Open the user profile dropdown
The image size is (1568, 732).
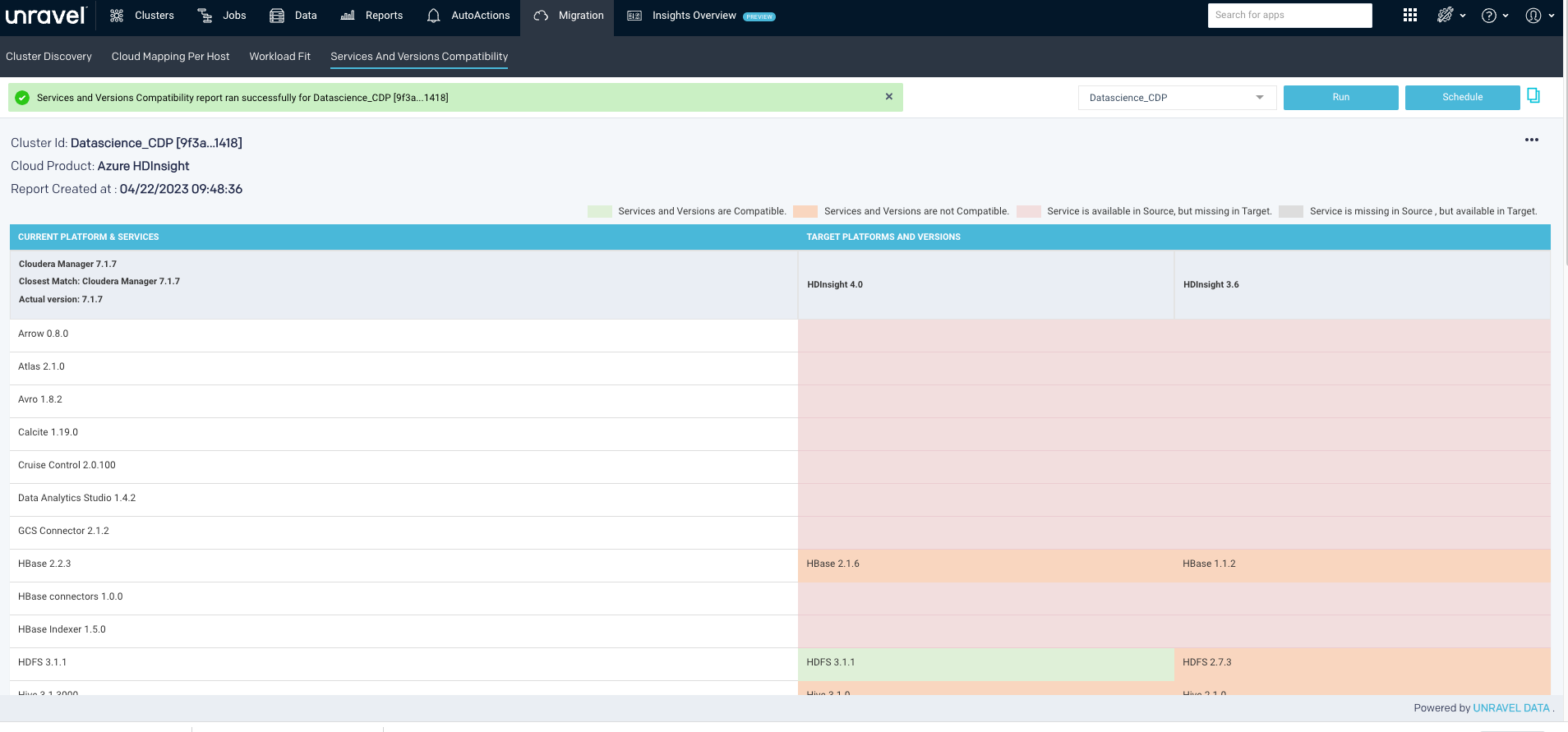1539,16
